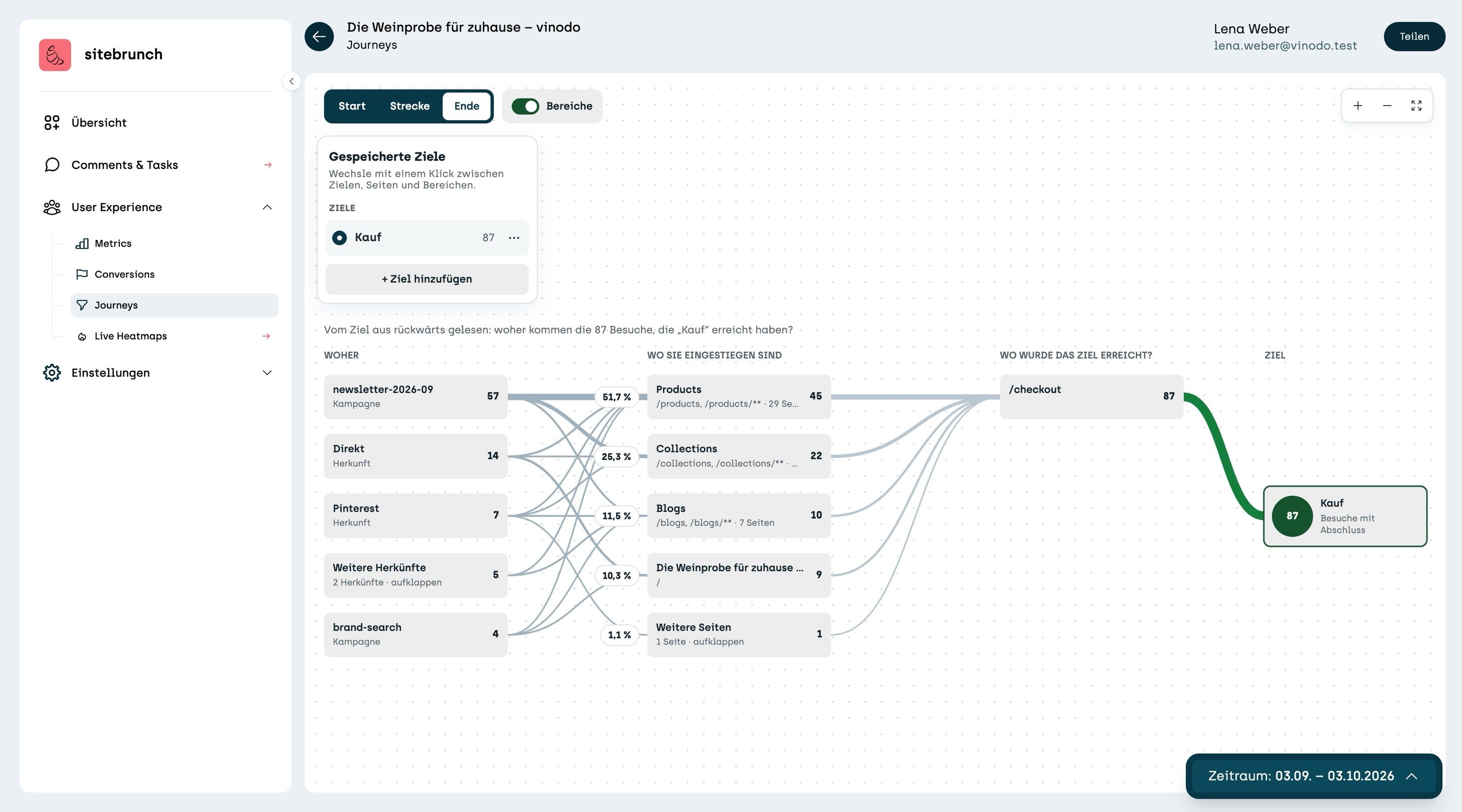Open the Übersicht dashboard icon

click(52, 123)
